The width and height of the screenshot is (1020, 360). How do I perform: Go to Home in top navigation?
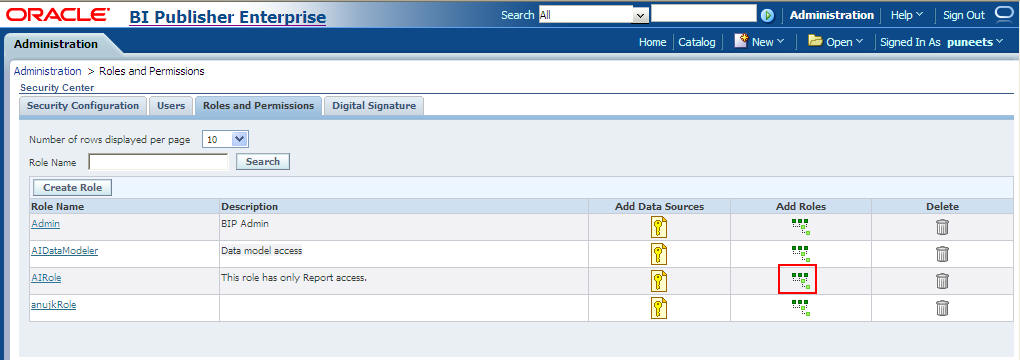(x=652, y=42)
